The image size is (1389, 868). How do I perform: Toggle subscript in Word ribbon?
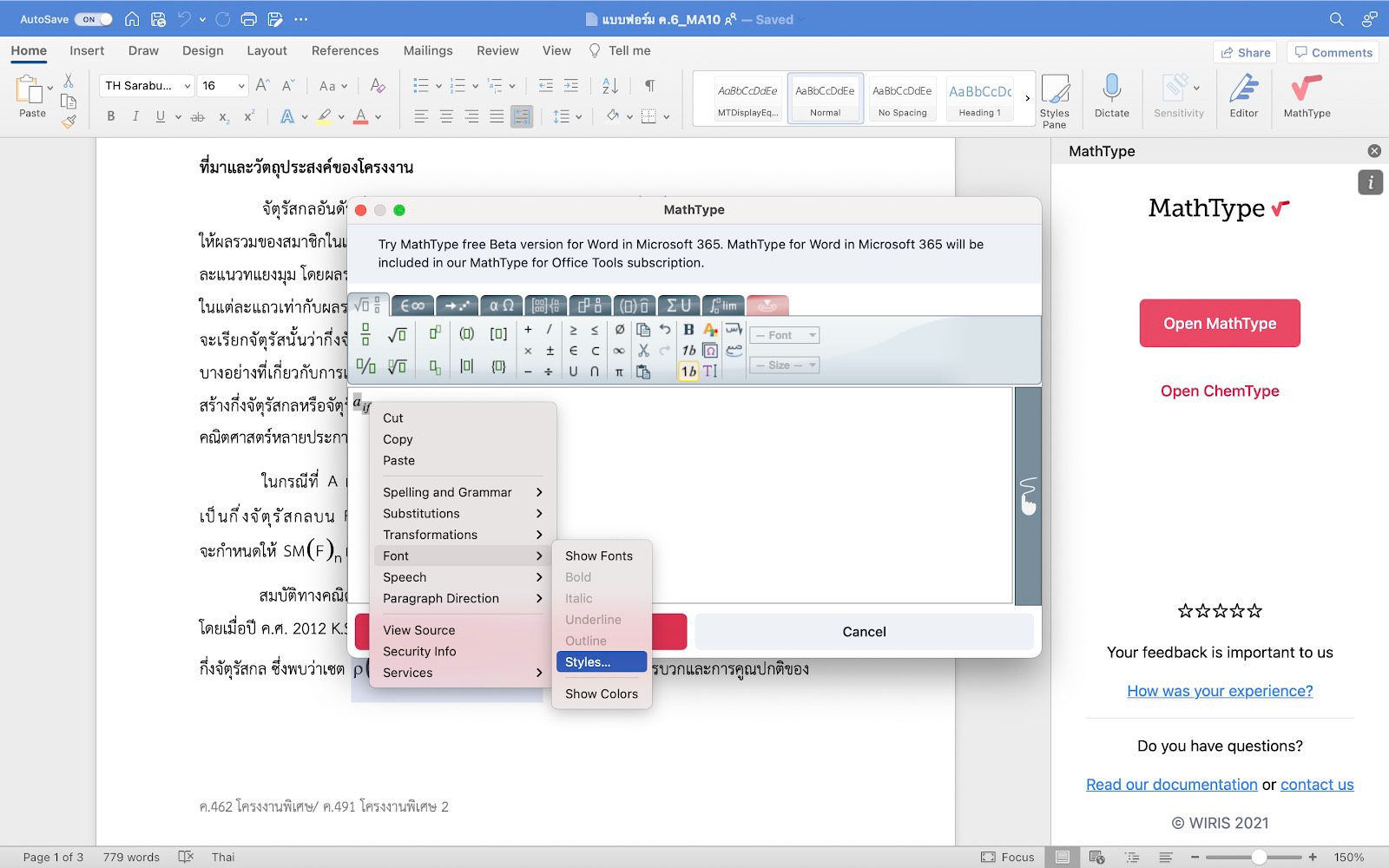coord(224,116)
